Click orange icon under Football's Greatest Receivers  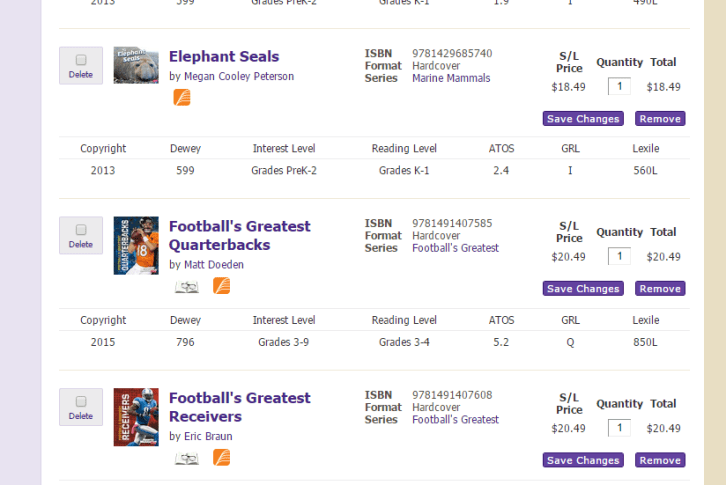[221, 457]
